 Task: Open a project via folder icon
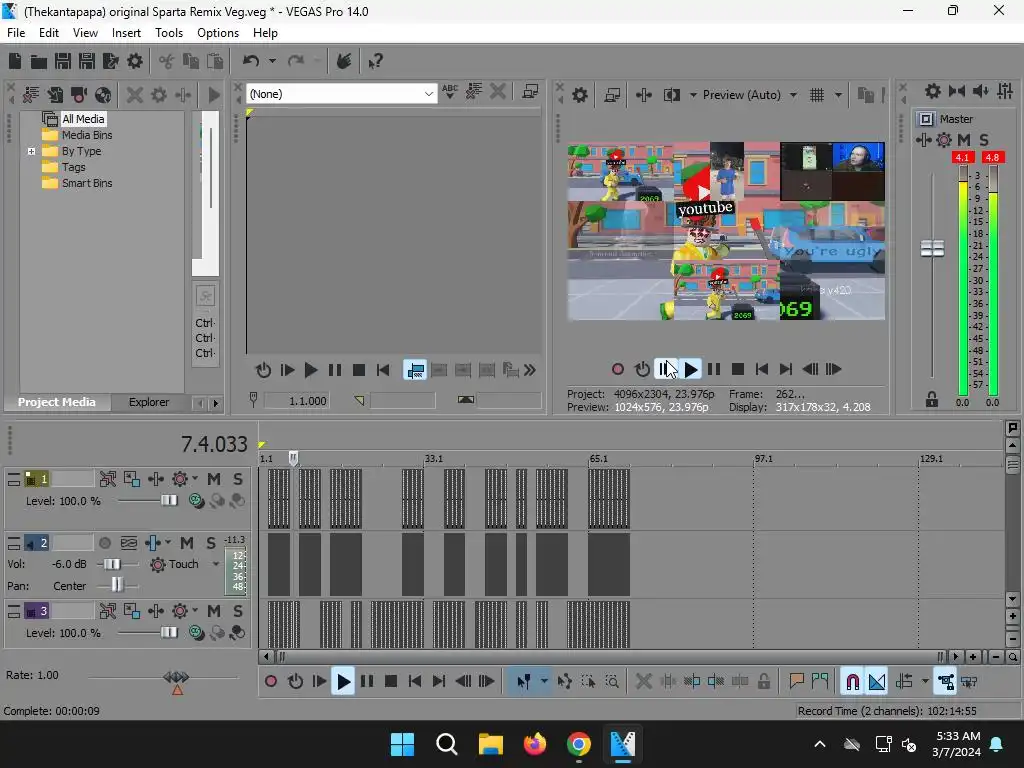pos(39,61)
